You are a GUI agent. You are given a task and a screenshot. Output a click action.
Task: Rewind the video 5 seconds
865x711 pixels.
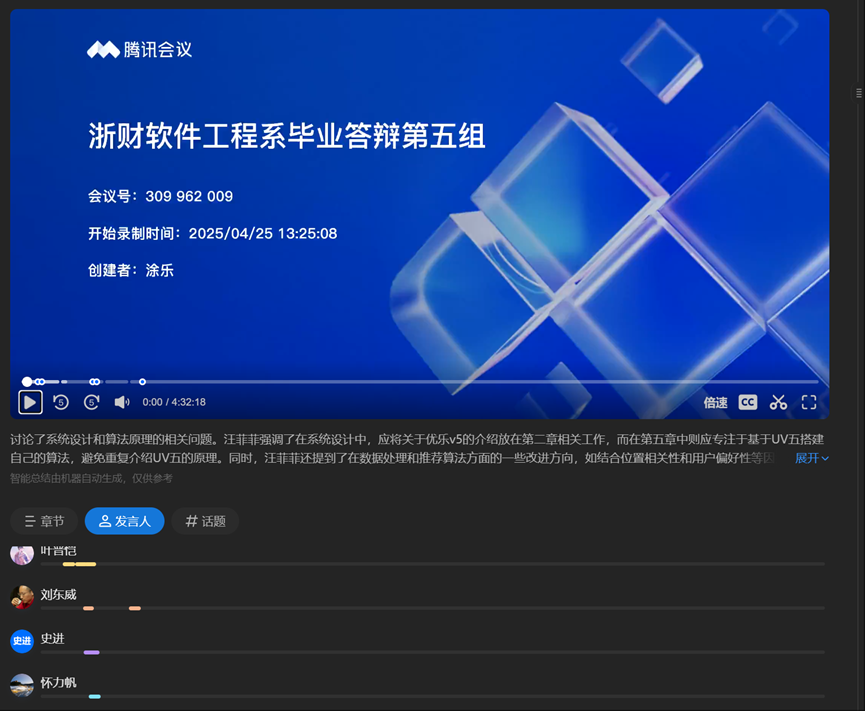coord(61,402)
